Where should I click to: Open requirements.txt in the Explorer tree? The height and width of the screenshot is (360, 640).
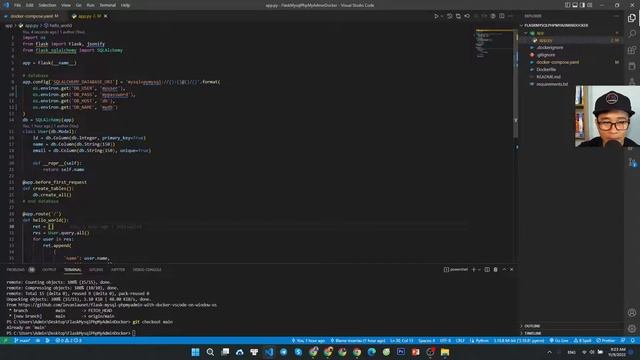[552, 84]
